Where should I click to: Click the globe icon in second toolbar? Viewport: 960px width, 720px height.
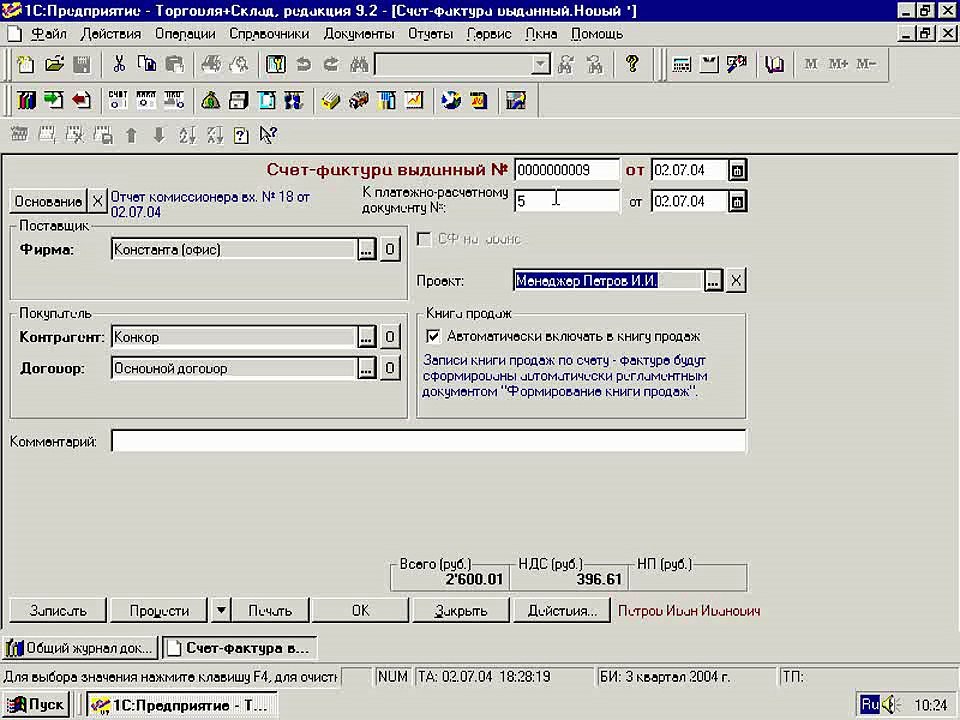coord(451,100)
